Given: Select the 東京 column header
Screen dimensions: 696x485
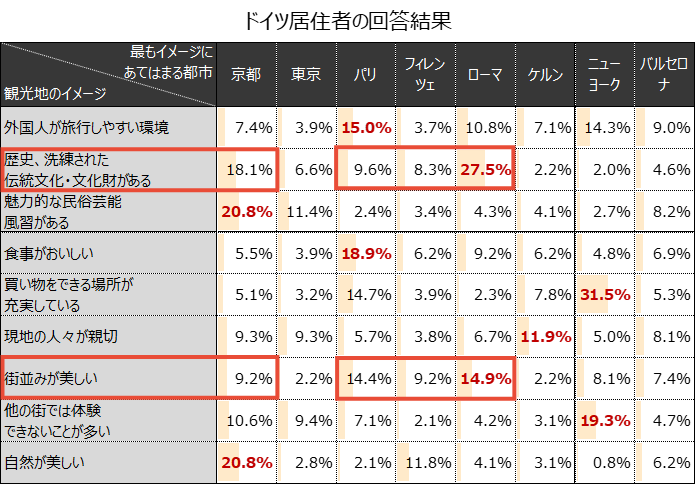Looking at the screenshot, I should (306, 75).
